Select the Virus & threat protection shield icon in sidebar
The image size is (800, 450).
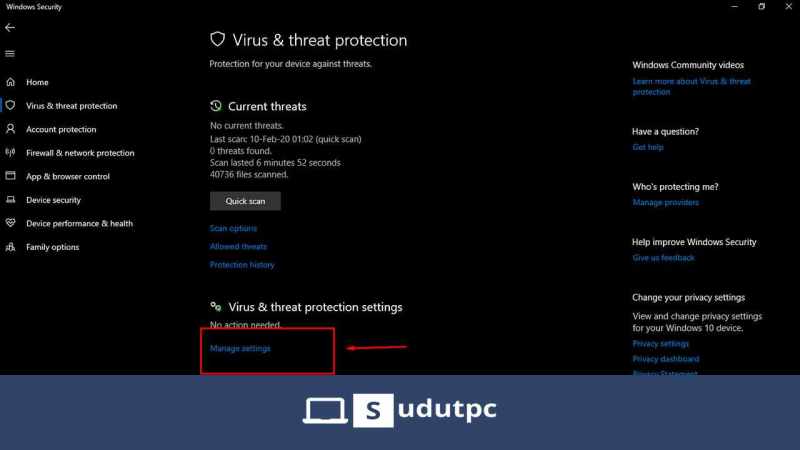click(x=10, y=105)
